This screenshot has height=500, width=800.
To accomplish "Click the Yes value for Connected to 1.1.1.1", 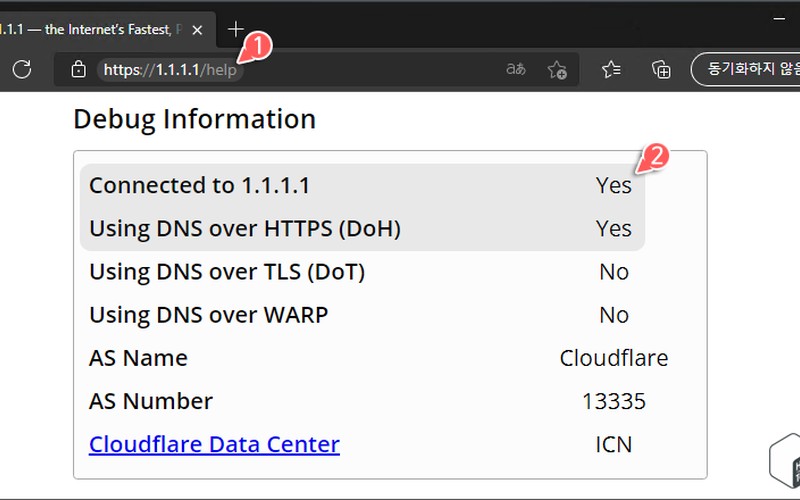I will click(614, 185).
